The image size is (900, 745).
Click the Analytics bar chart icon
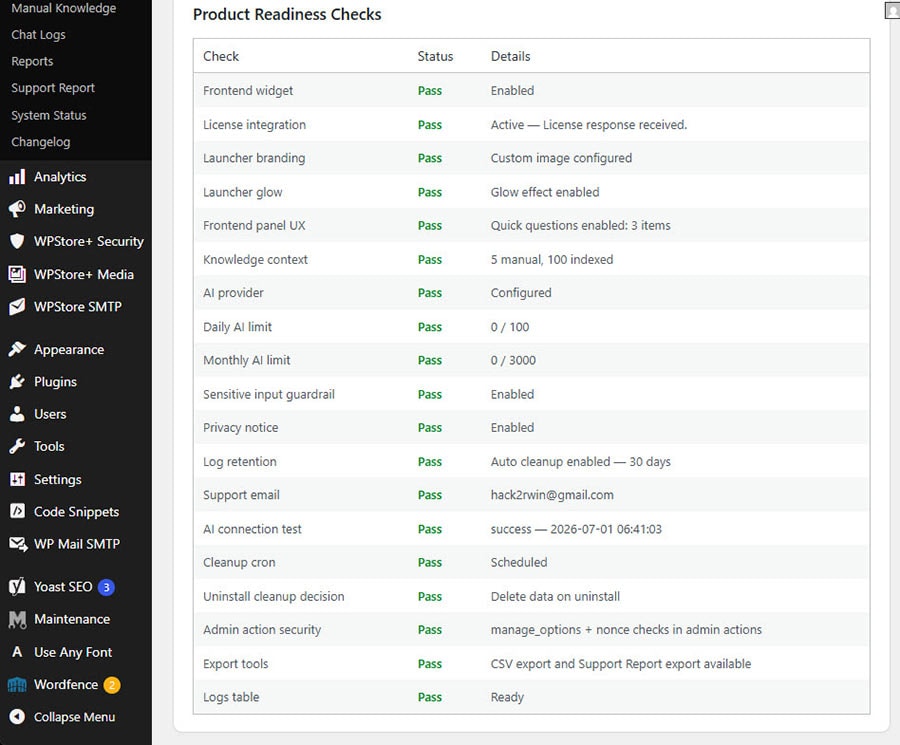click(17, 177)
